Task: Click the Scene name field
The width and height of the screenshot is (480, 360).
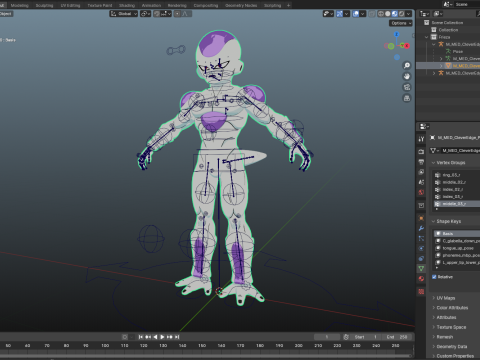Action: pyautogui.click(x=467, y=4)
